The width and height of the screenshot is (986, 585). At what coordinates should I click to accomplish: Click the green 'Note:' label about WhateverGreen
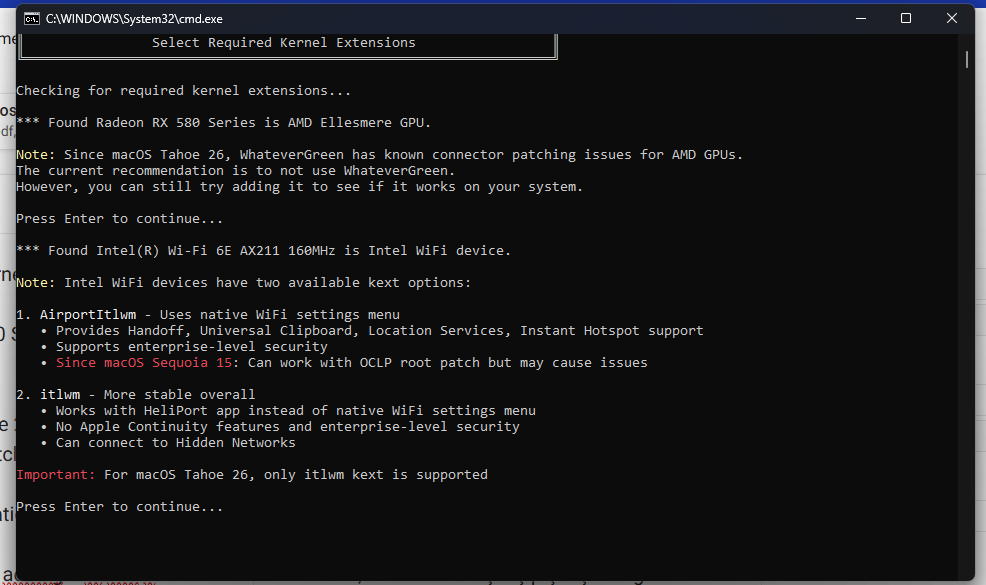(x=36, y=155)
